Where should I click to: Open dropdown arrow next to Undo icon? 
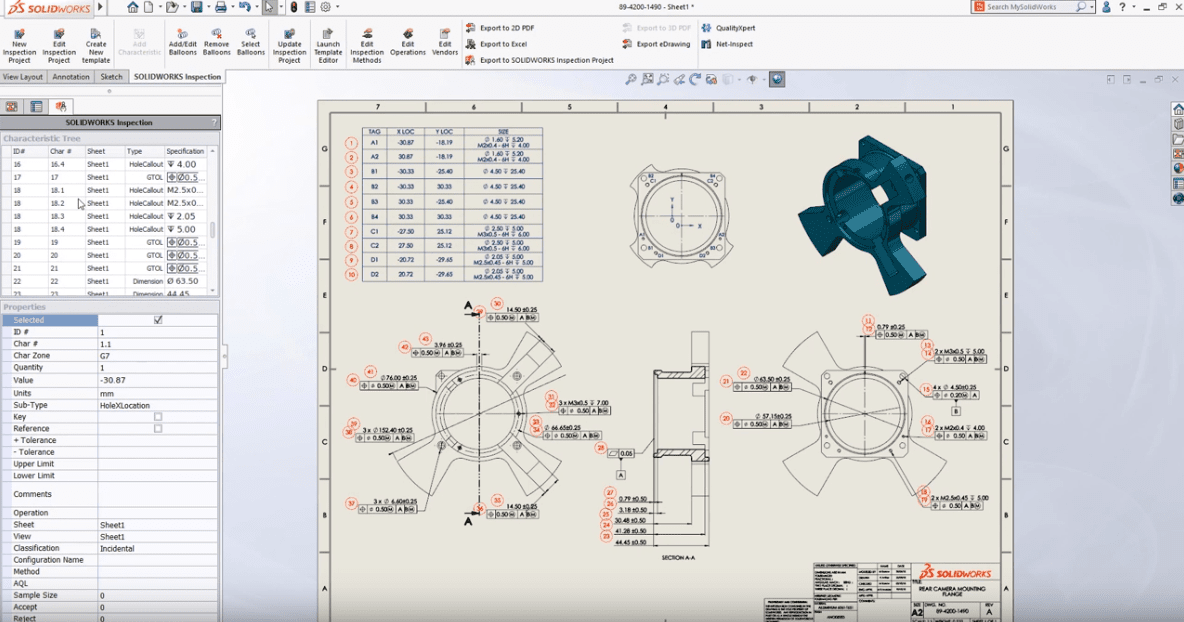256,7
